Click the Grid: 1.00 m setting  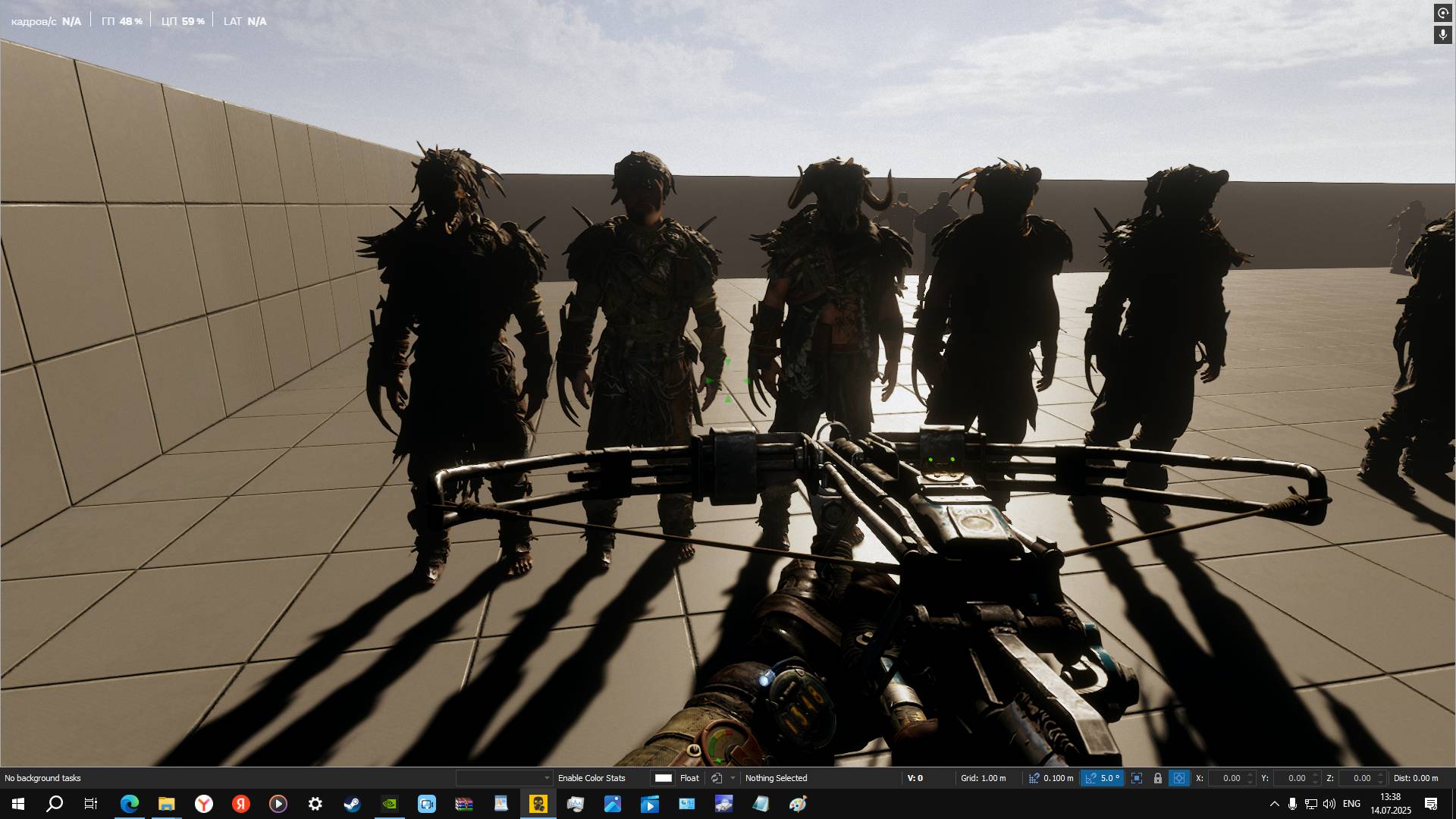(983, 778)
